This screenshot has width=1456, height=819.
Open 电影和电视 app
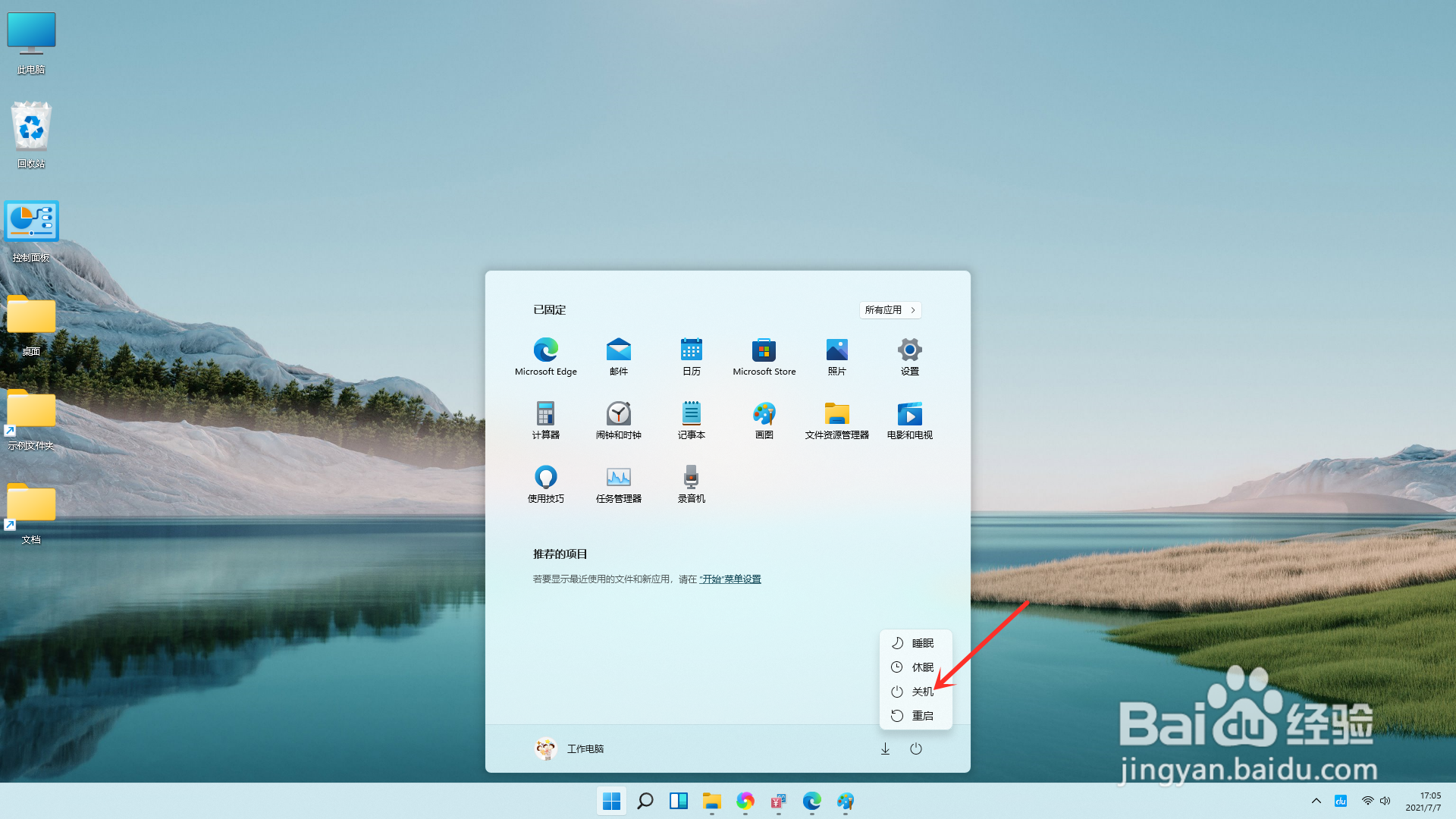tap(909, 419)
